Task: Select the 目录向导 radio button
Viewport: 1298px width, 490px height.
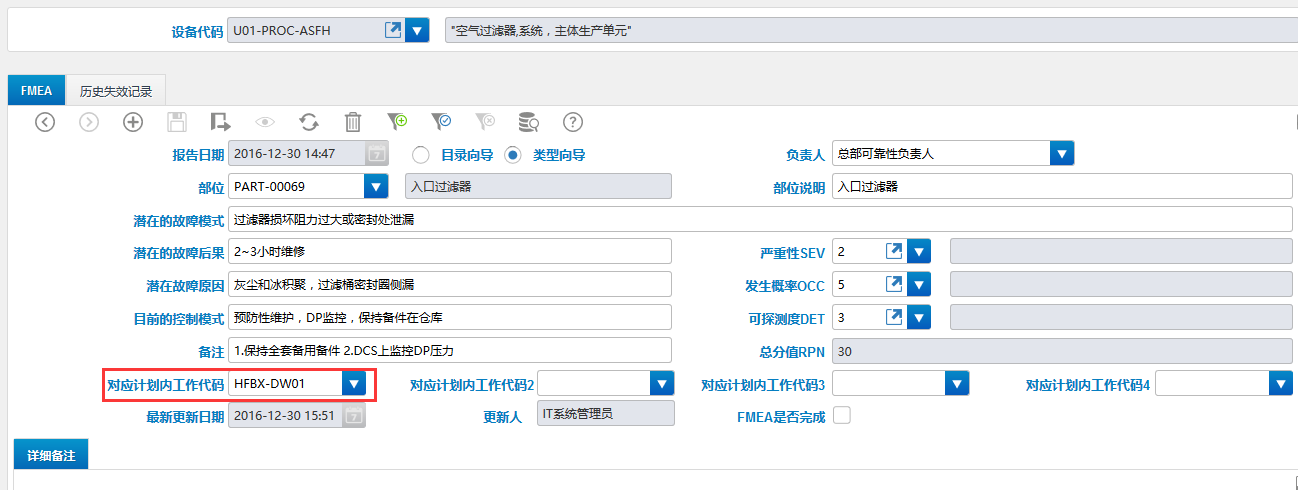Action: point(421,155)
